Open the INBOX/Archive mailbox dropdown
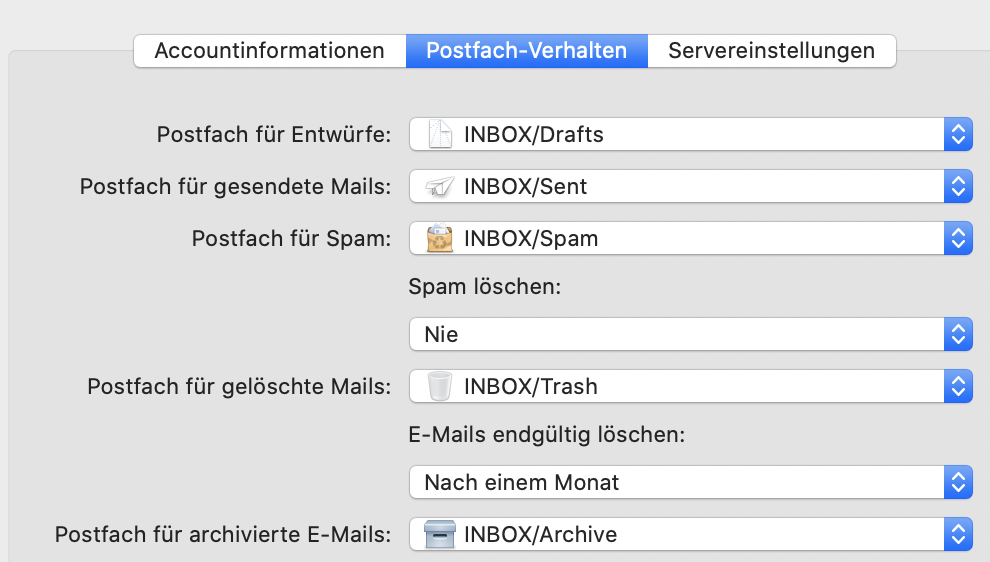Viewport: 990px width, 562px height. [690, 534]
